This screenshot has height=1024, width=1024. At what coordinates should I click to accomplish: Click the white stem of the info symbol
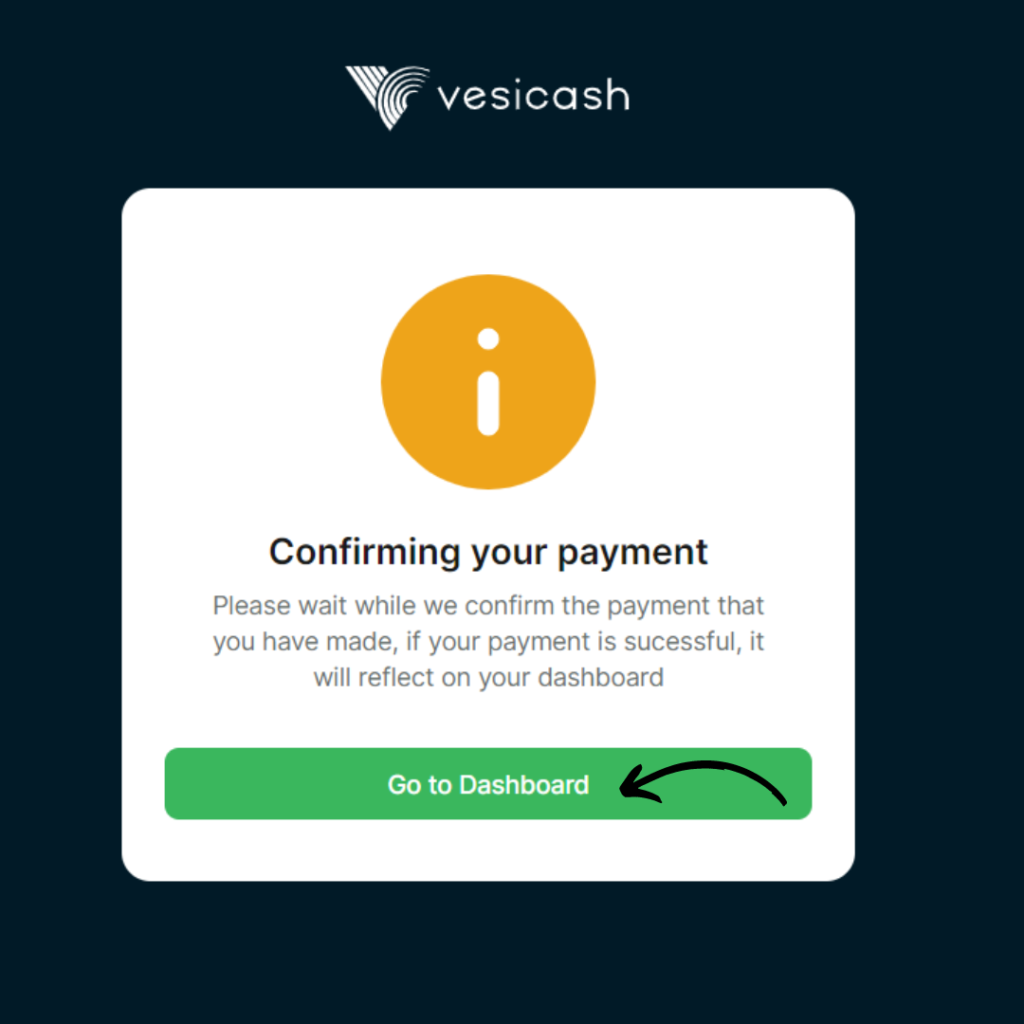[488, 404]
